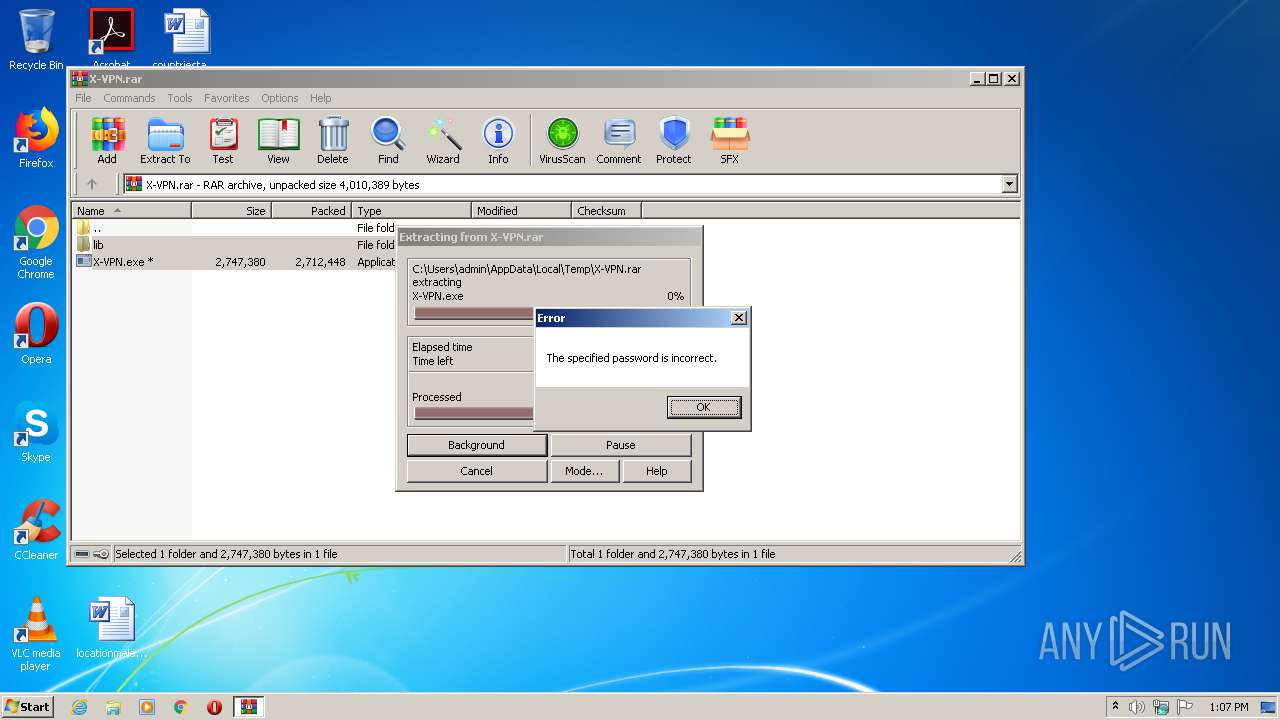This screenshot has width=1280, height=720.
Task: Click the Add toolbar icon in WinRAR
Action: pos(107,141)
